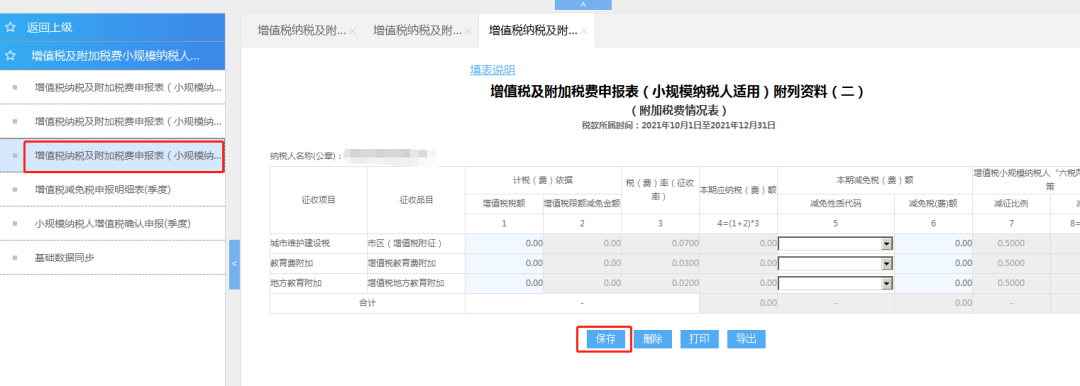
Task: Open 增值税及附加税费小规模纳税人 sidebar header
Action: click(x=112, y=56)
